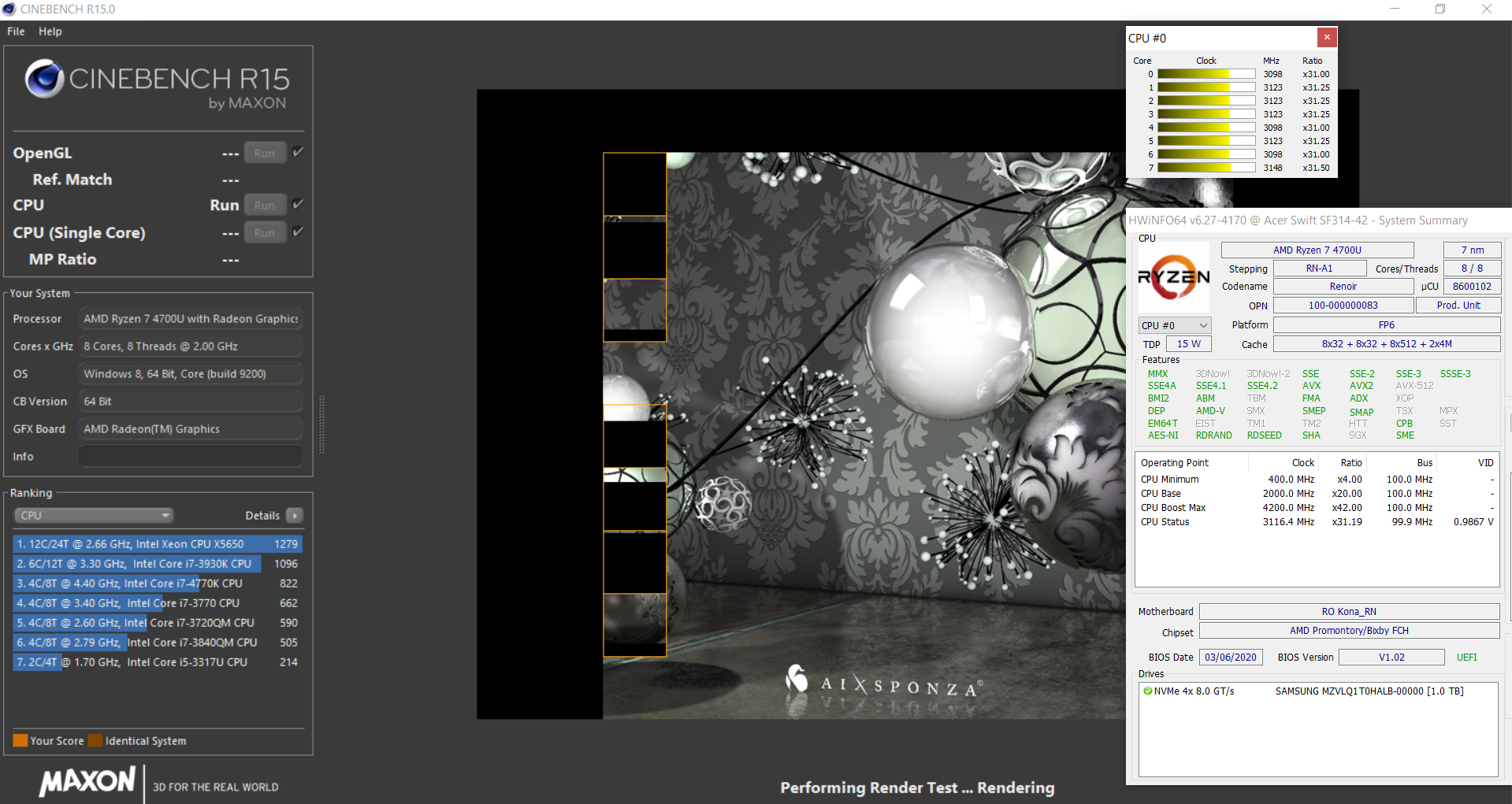
Task: Click the UEFI label in HWiNFO
Action: click(1467, 658)
